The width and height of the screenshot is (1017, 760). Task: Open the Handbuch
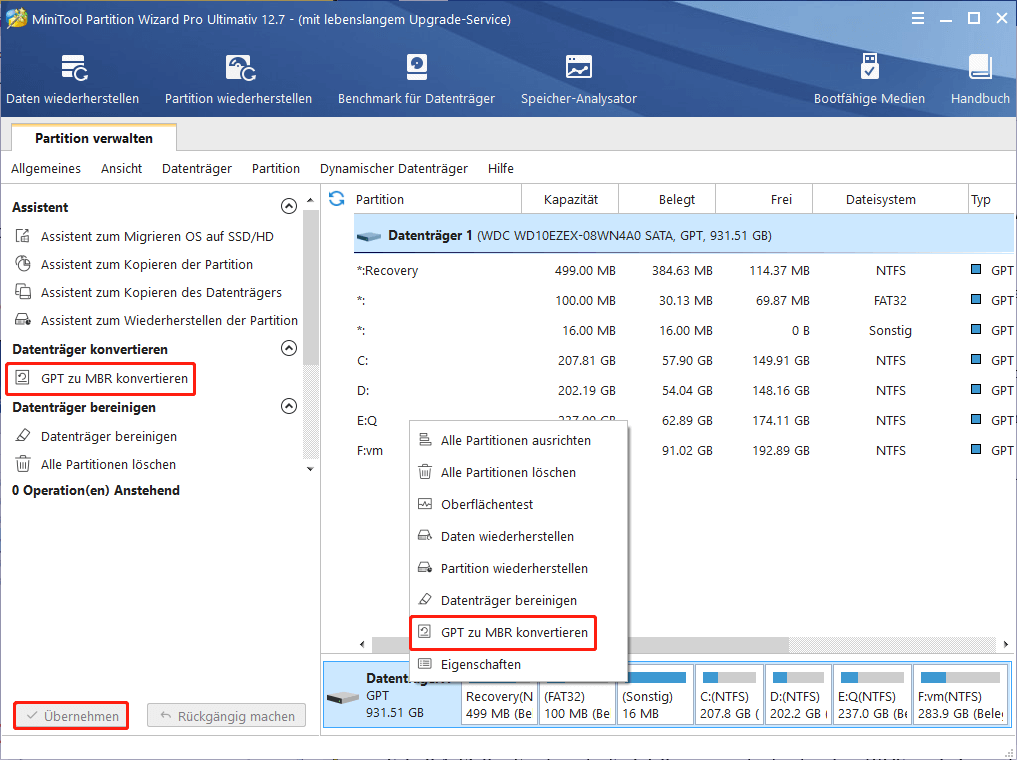978,78
